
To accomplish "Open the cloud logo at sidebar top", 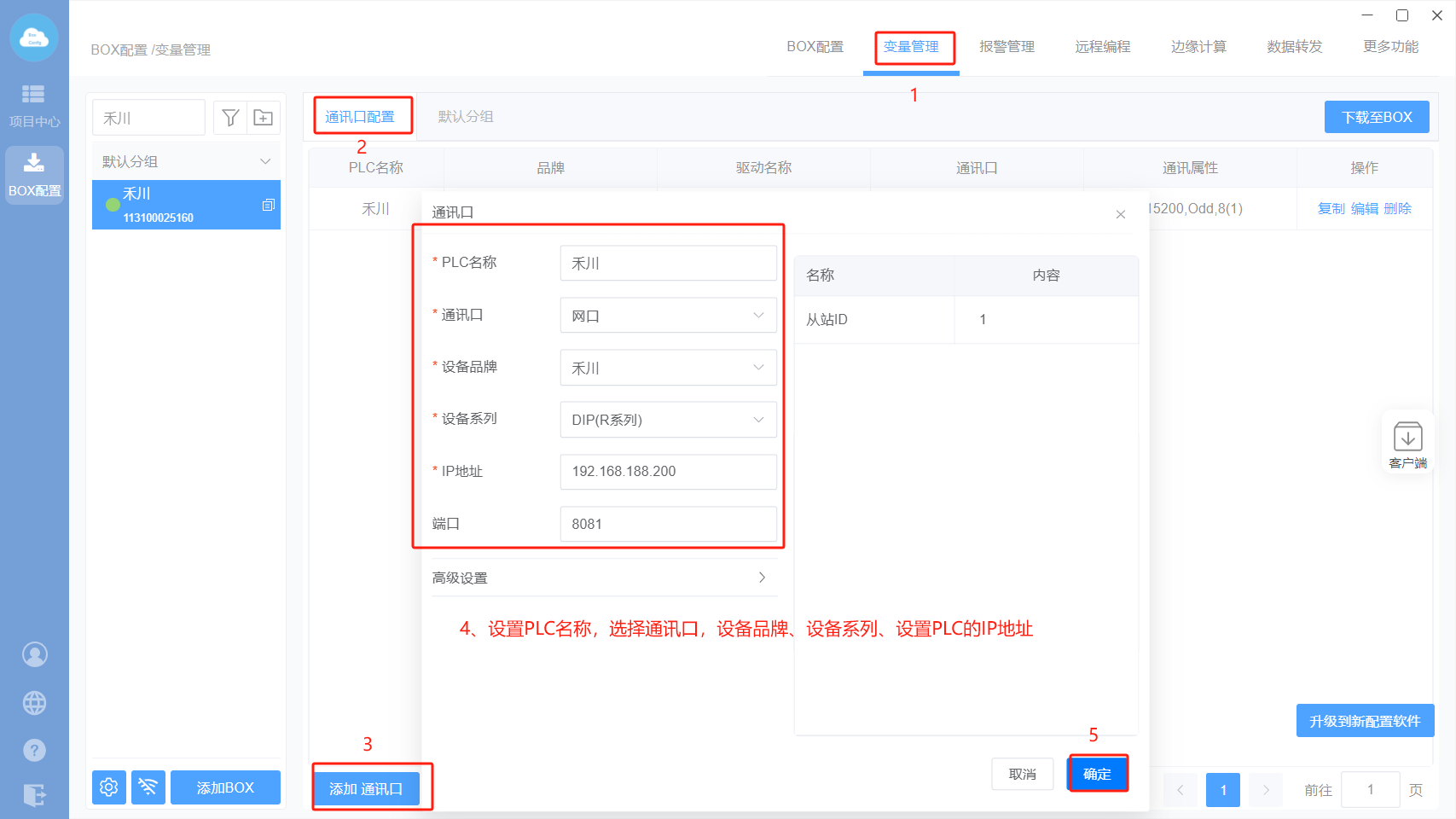I will 34,38.
